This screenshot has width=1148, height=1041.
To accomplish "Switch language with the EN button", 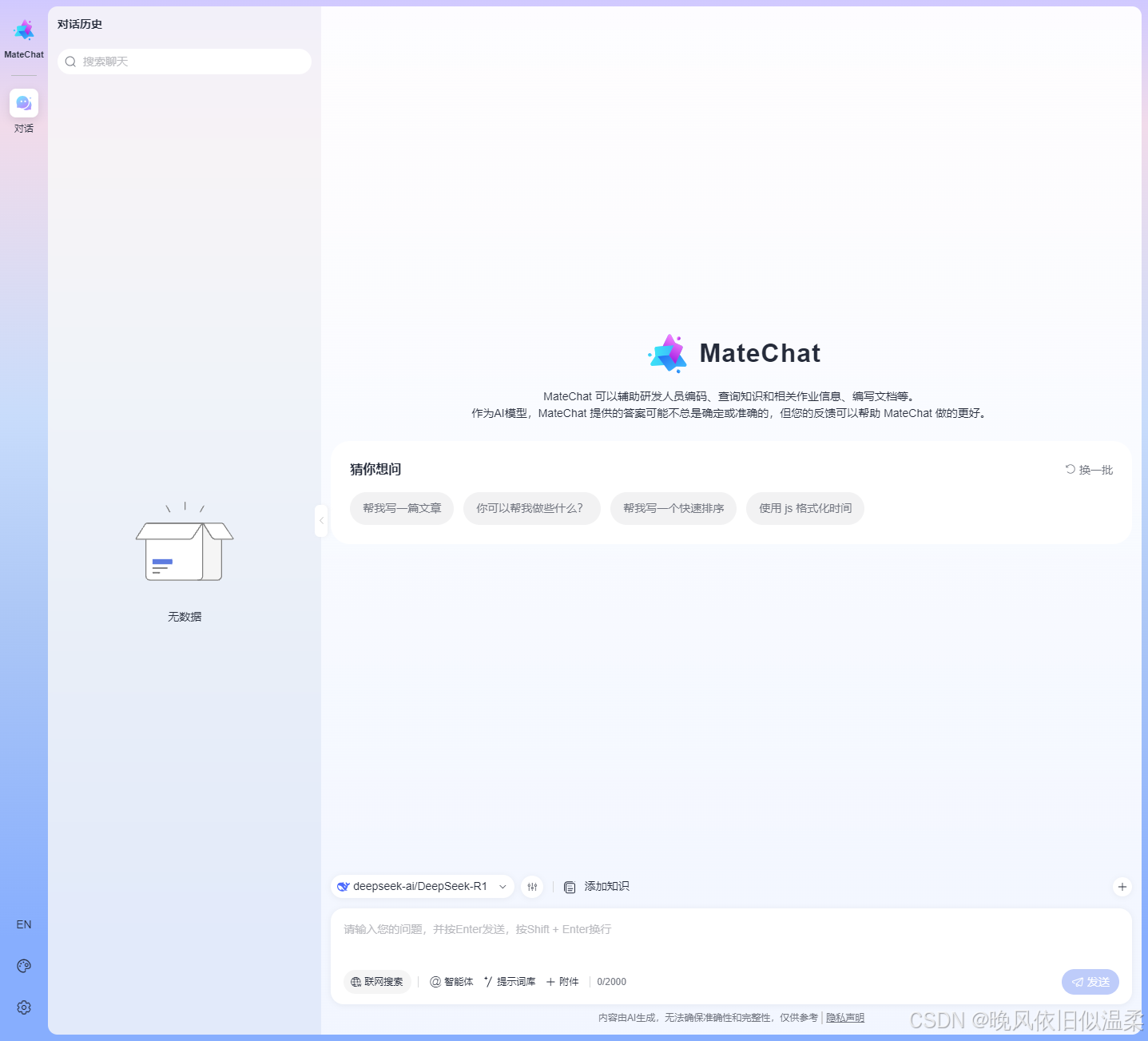I will (24, 924).
